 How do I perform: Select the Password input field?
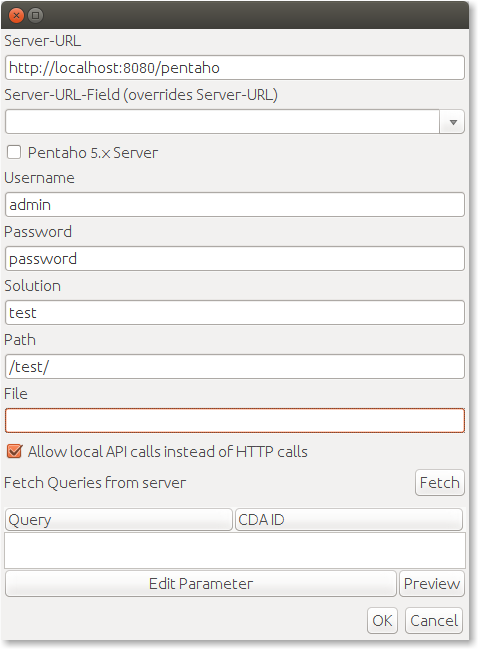click(235, 259)
